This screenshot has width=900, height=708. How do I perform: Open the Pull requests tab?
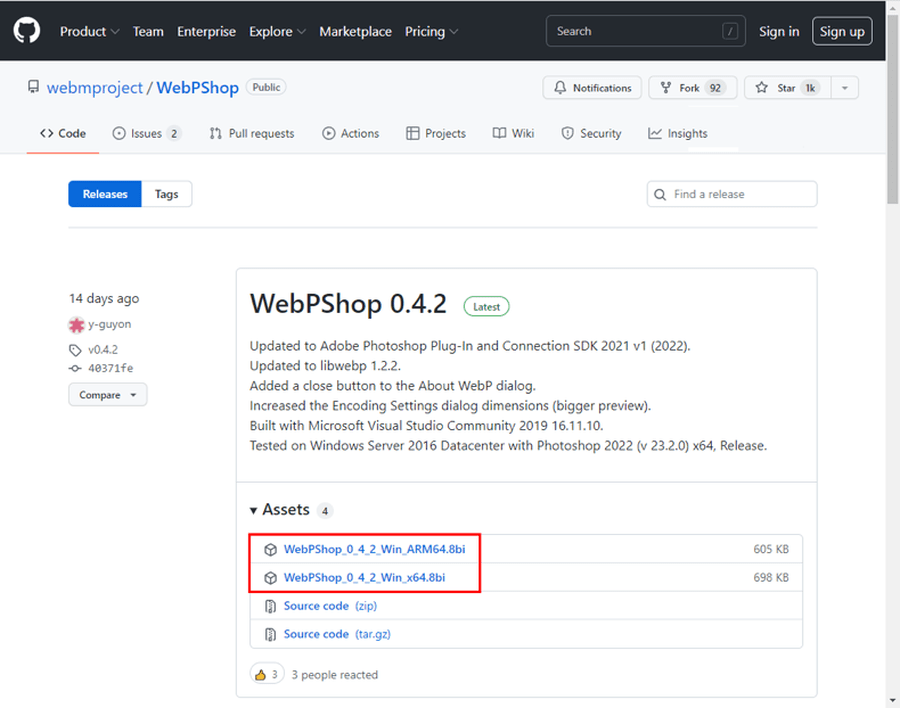pos(251,133)
